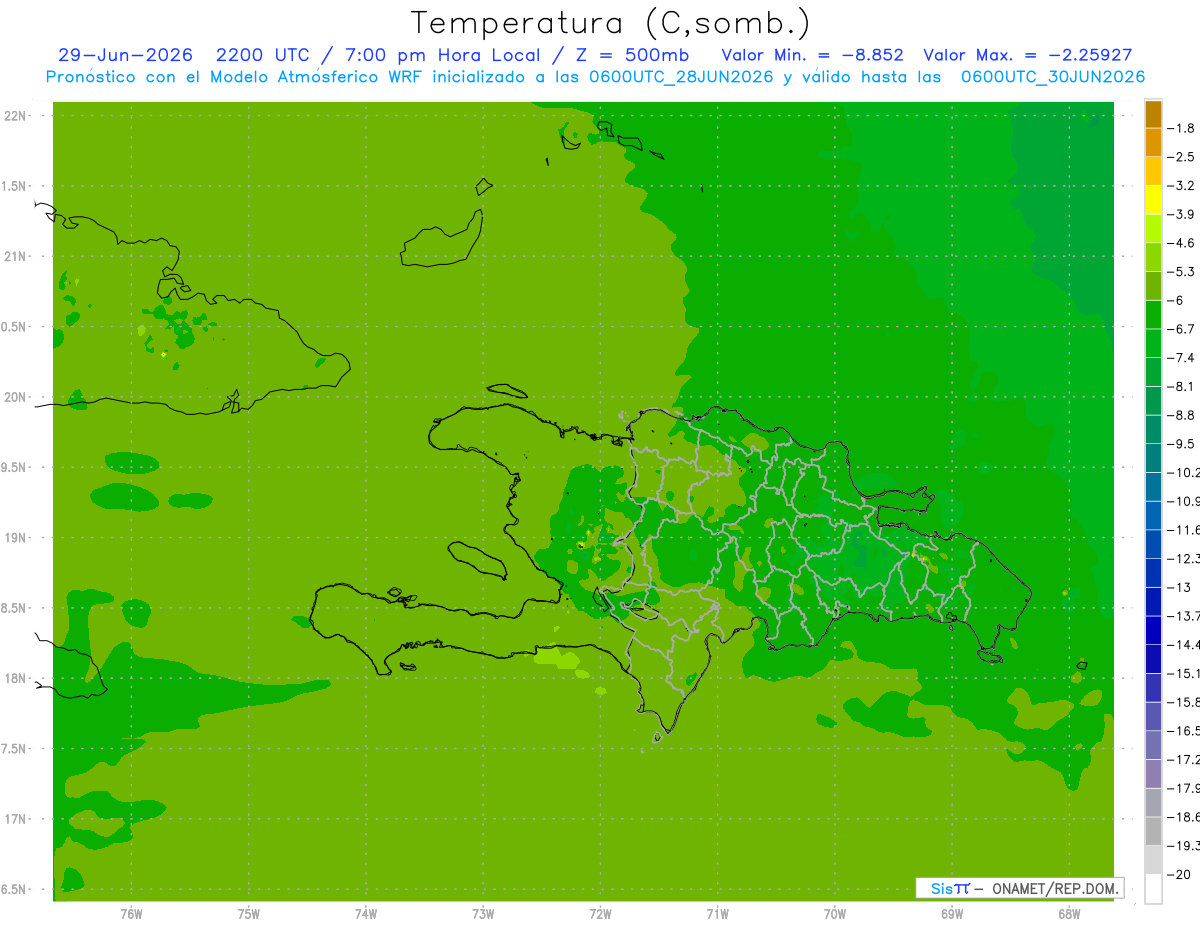Click the brown swatch above the -1.8 label
Image resolution: width=1200 pixels, height=927 pixels.
(1153, 114)
